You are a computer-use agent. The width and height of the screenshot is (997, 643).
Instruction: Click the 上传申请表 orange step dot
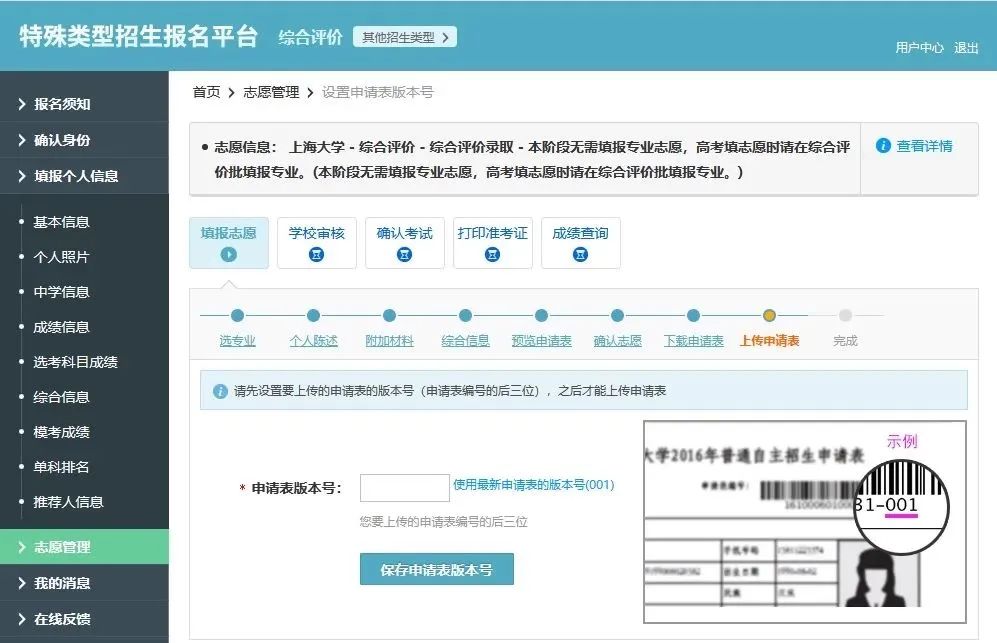pos(769,316)
